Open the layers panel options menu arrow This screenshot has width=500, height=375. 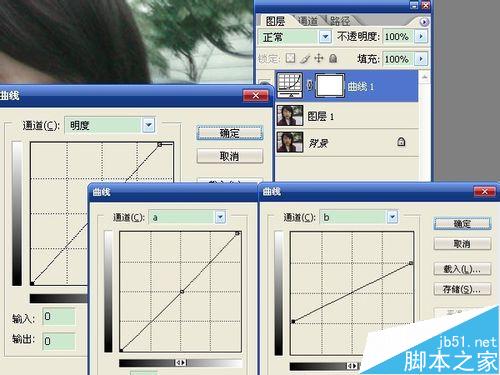point(424,22)
